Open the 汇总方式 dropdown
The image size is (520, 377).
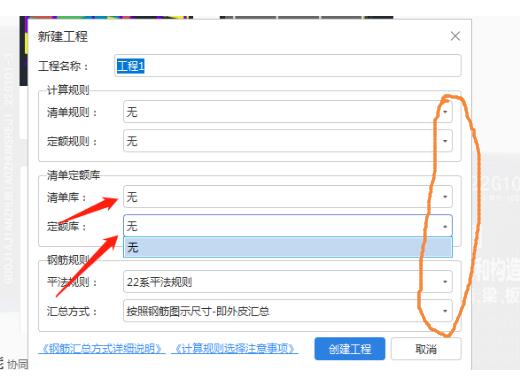(x=288, y=311)
